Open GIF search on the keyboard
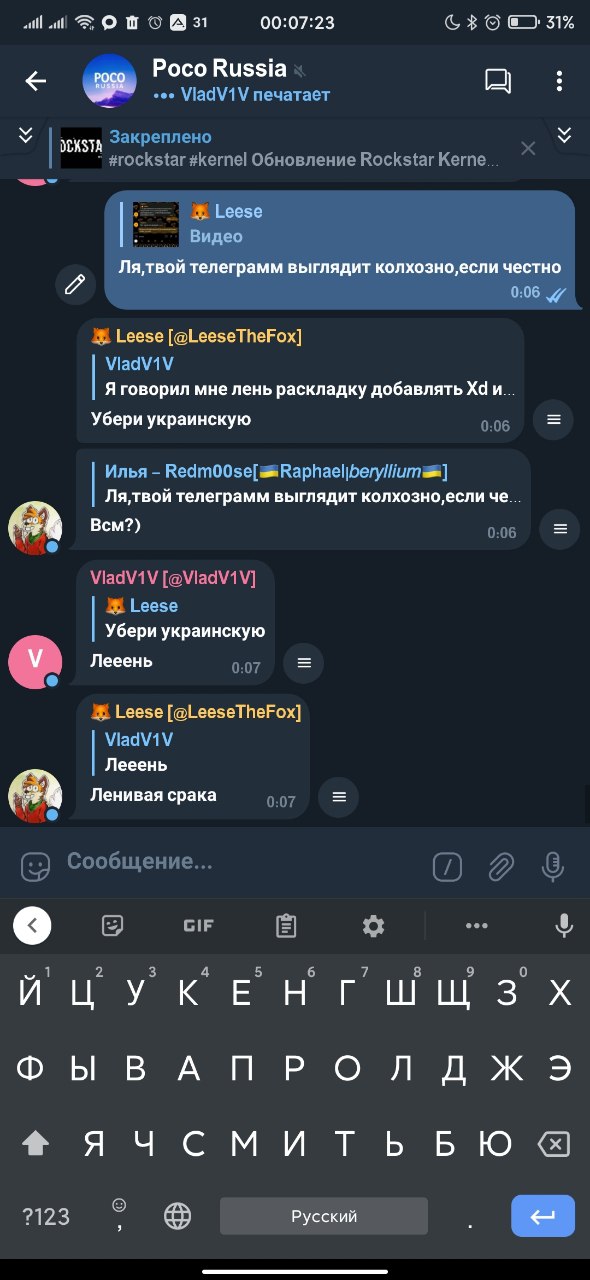 (x=198, y=926)
